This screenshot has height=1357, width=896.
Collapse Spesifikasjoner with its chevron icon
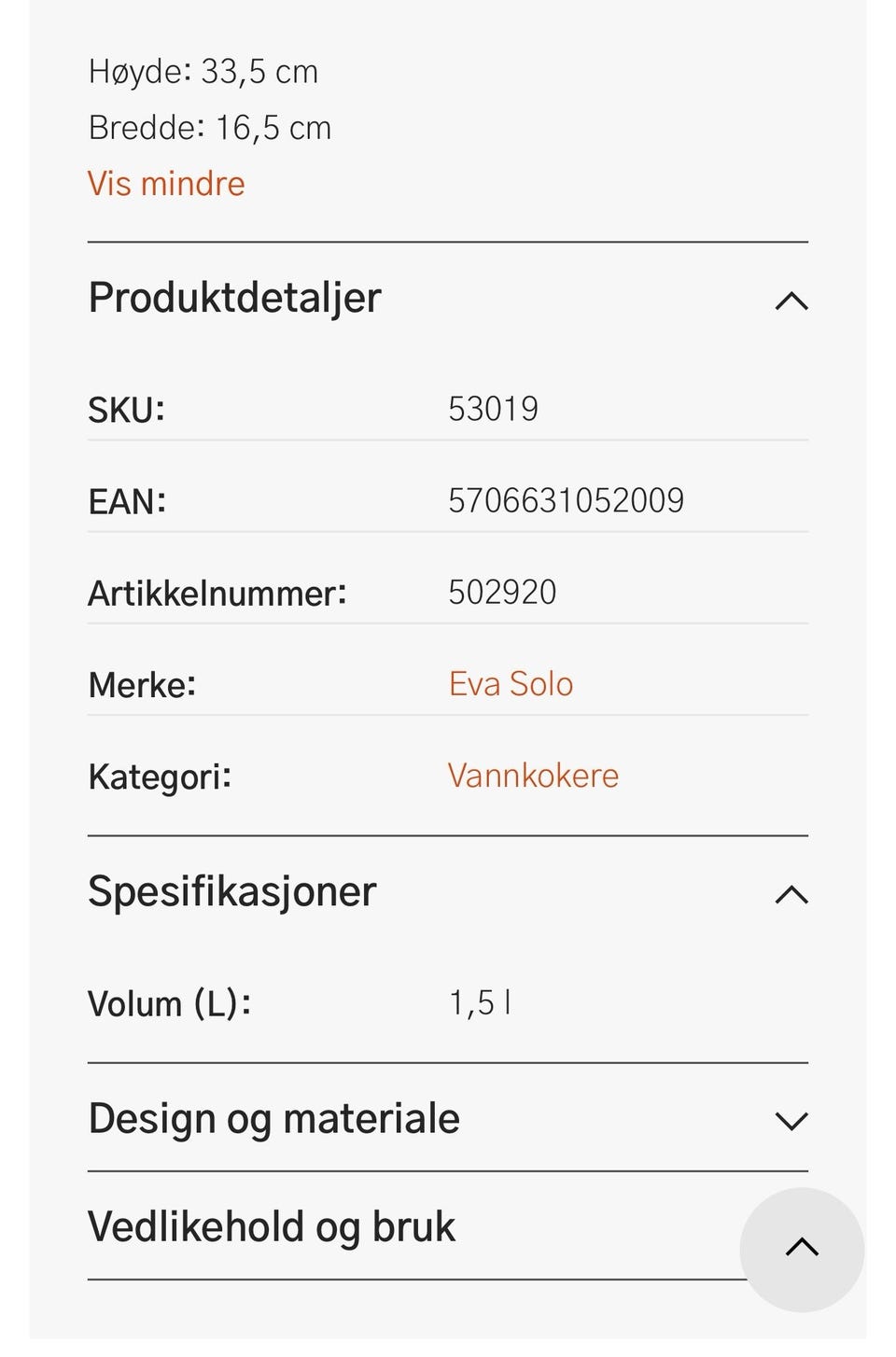click(x=791, y=894)
